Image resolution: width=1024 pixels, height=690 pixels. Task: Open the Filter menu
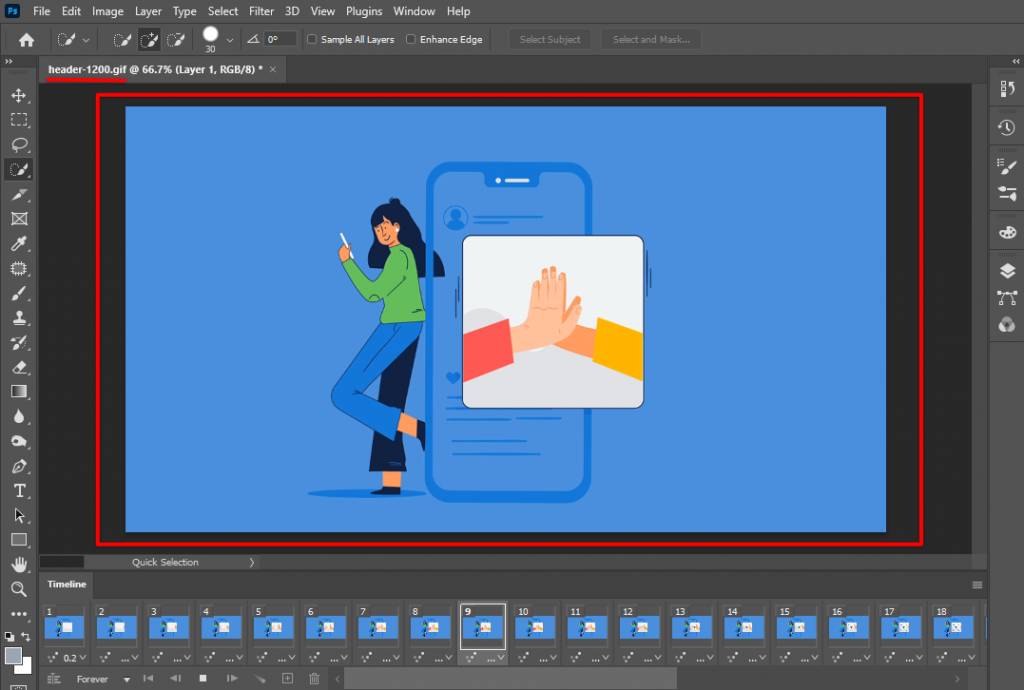click(261, 11)
